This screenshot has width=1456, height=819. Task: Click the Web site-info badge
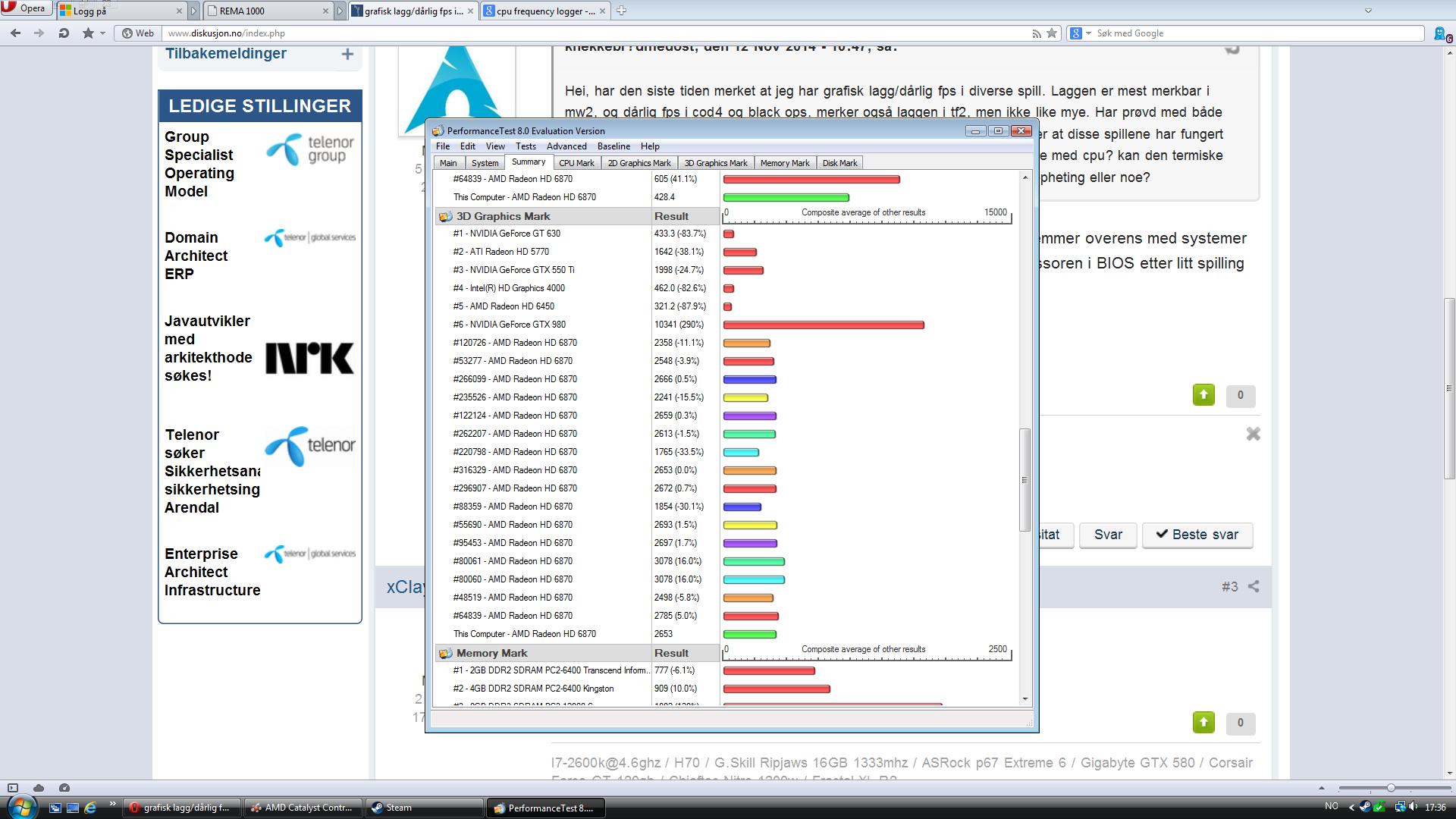click(x=138, y=33)
